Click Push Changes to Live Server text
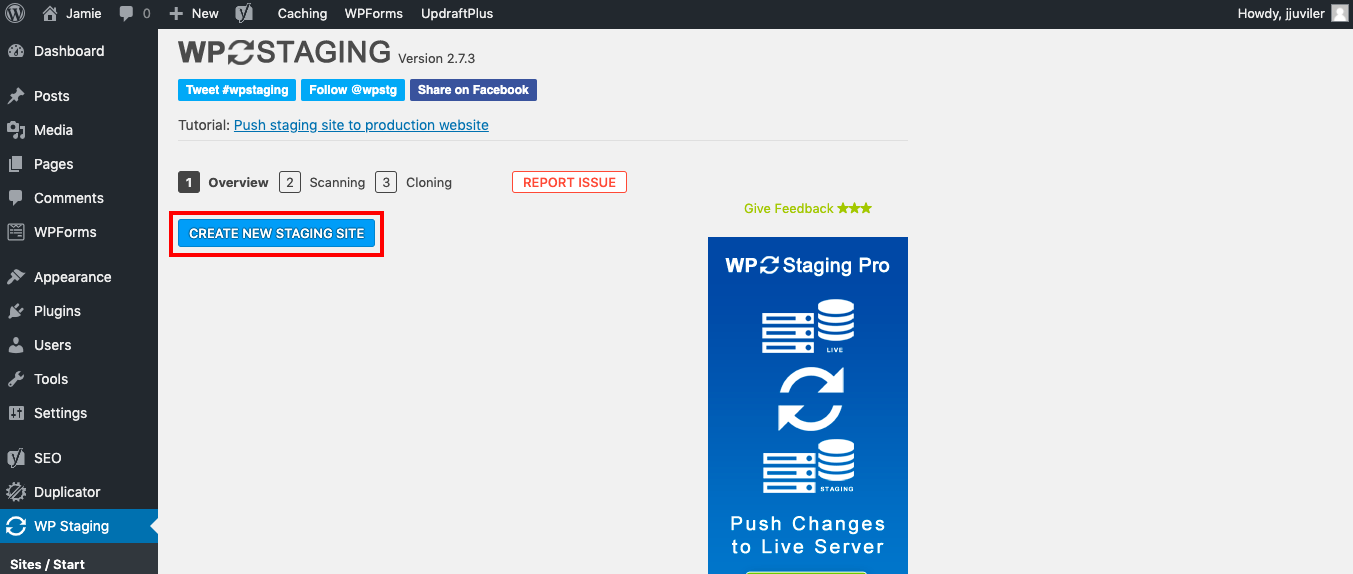Viewport: 1353px width, 574px height. [808, 535]
